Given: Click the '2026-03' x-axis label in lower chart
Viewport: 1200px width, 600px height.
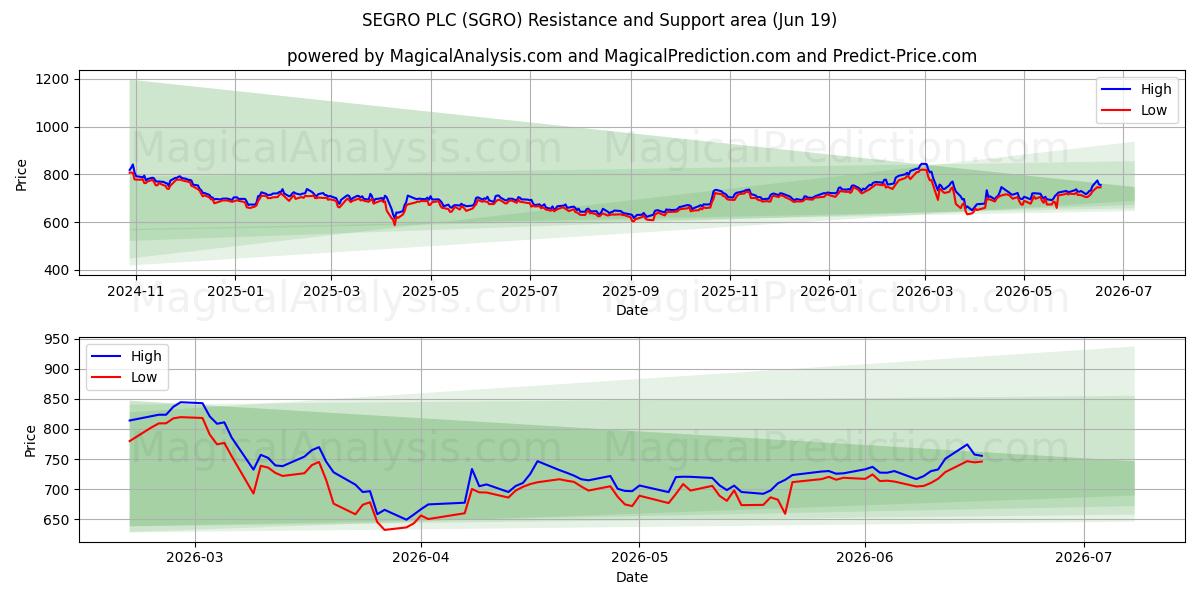Looking at the screenshot, I should tap(195, 558).
